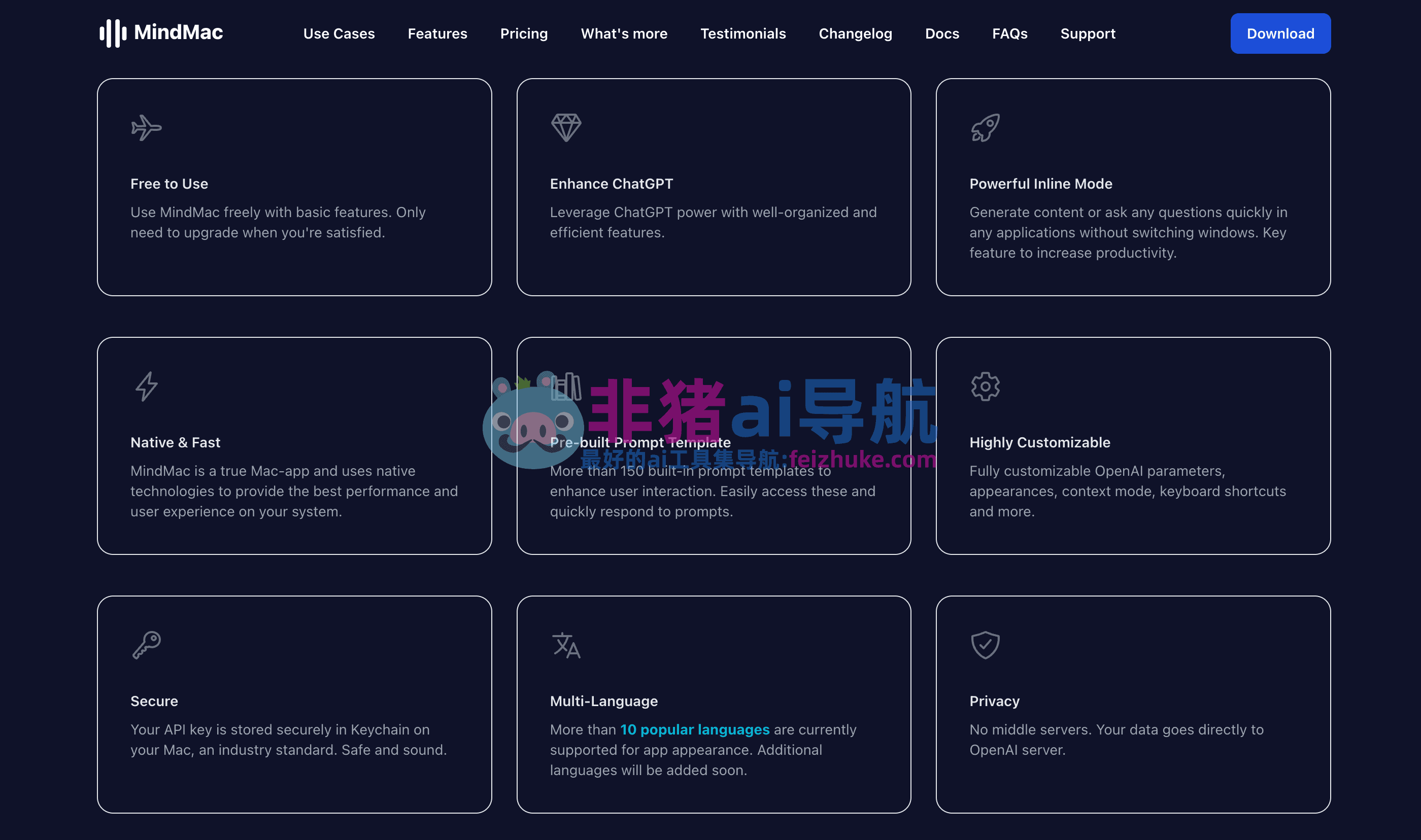Click the rocket icon for Inline Mode

[x=985, y=128]
